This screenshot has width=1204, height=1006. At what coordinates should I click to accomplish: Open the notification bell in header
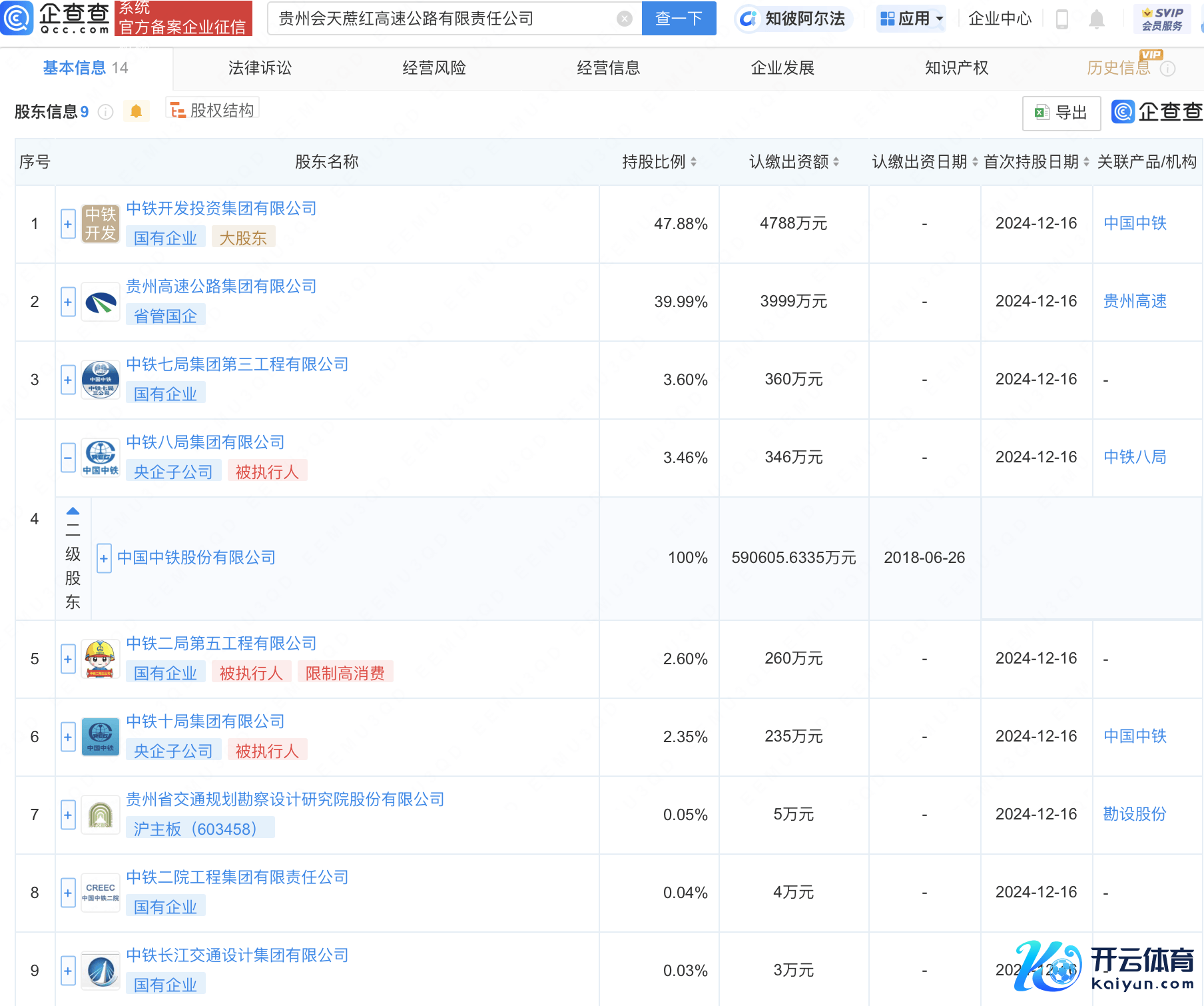1096,19
